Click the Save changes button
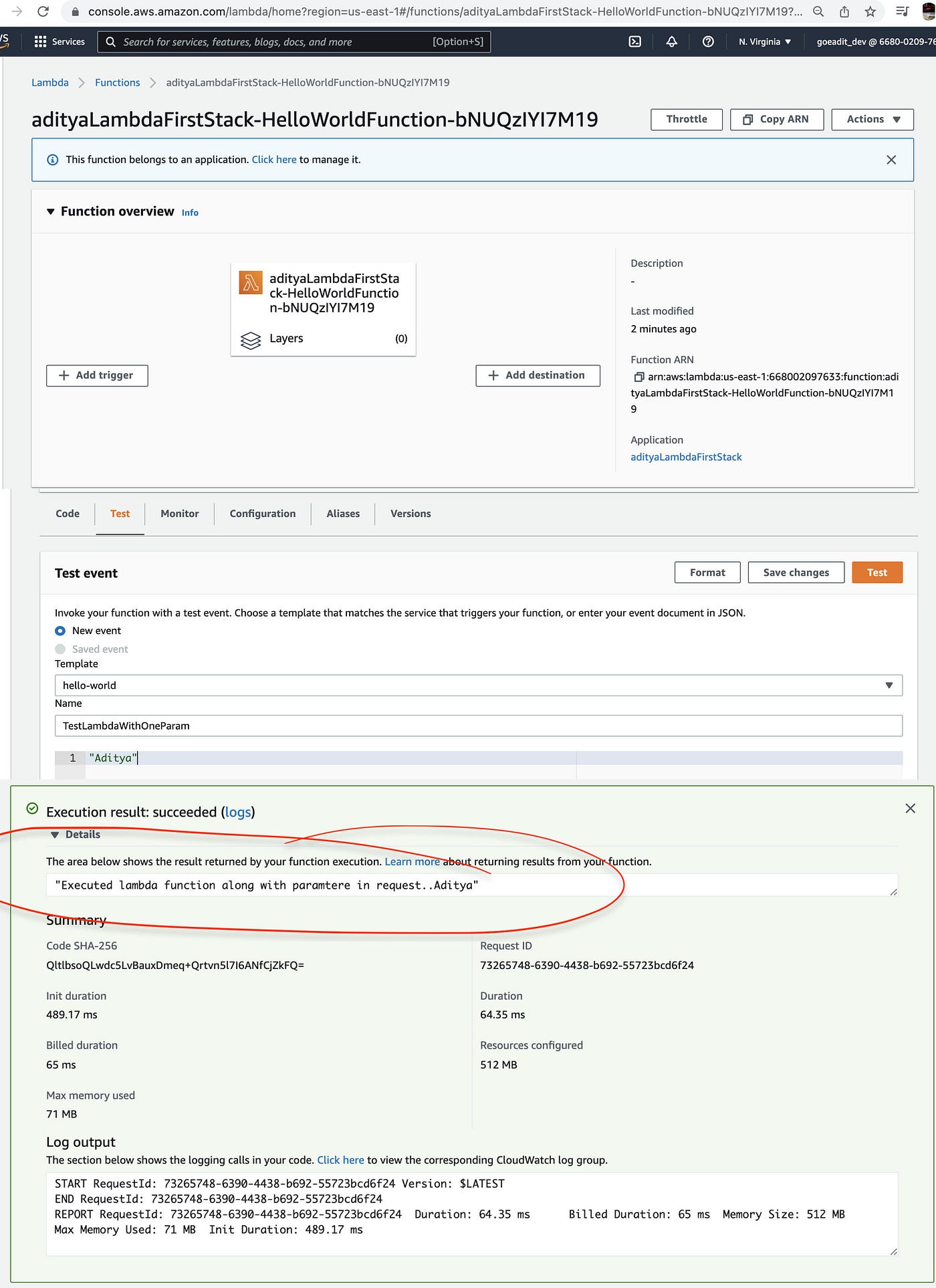Image resolution: width=936 pixels, height=1288 pixels. (x=796, y=572)
